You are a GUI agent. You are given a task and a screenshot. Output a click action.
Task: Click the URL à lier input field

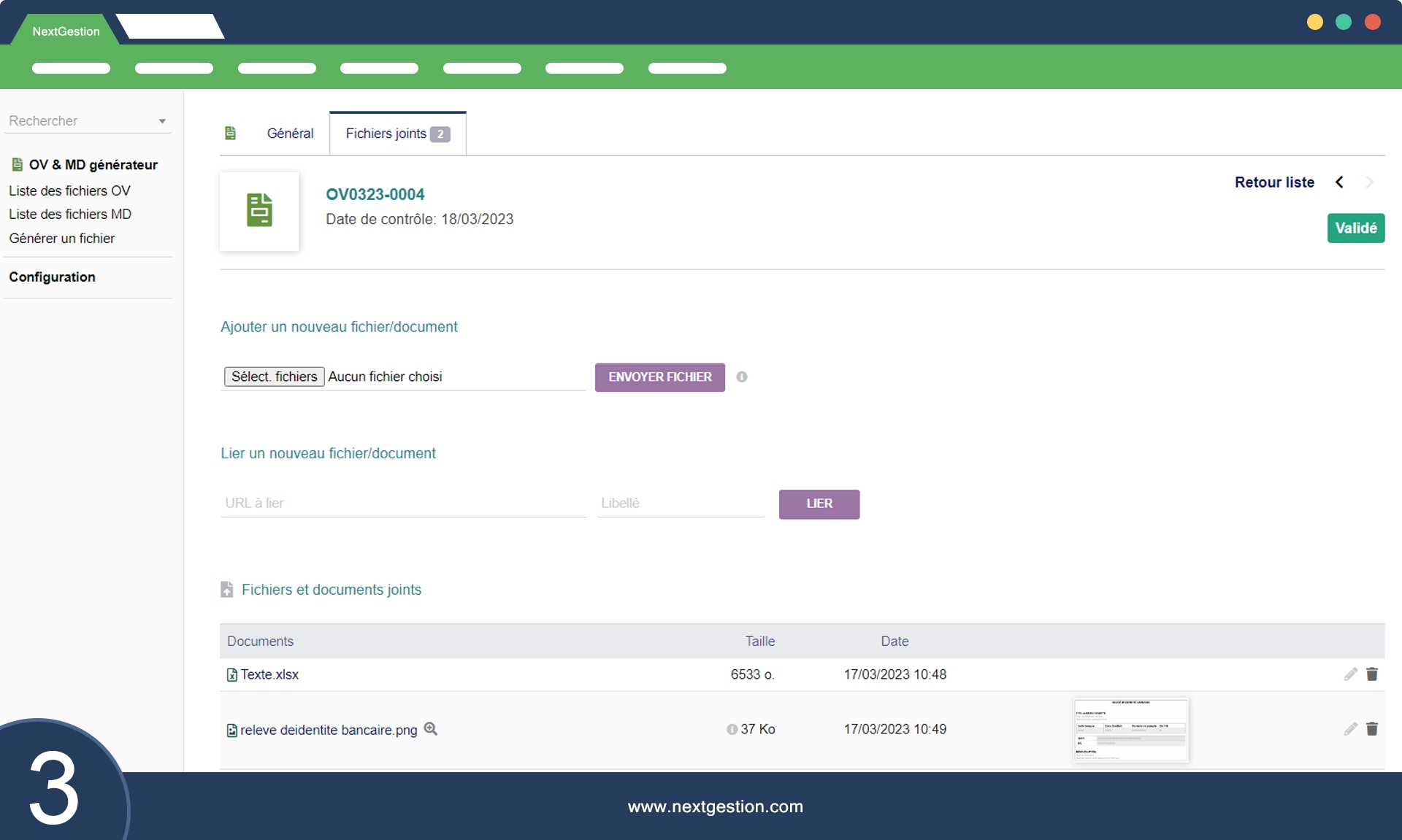pos(403,503)
